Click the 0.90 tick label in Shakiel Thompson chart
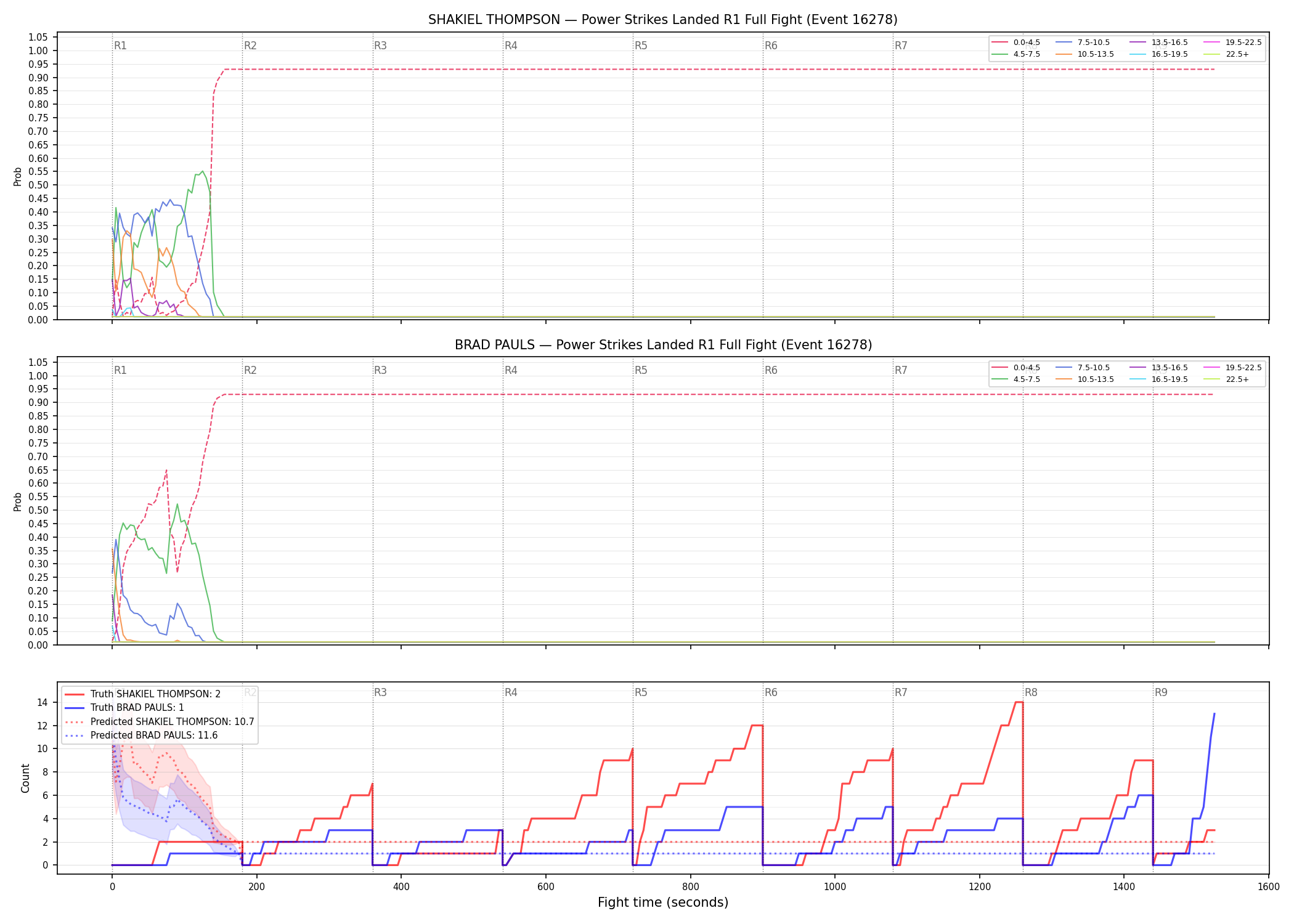1294x924 pixels. pos(38,78)
